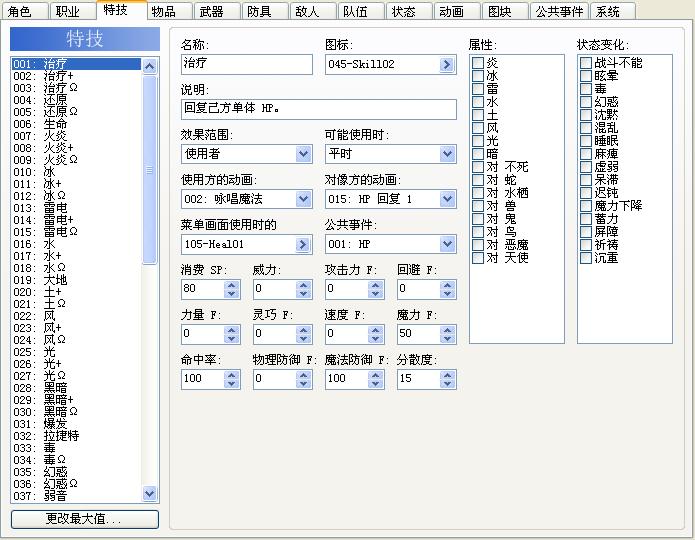This screenshot has height=540, width=695.
Task: Click the 魔法防御 F spinner arrows
Action: click(x=375, y=379)
